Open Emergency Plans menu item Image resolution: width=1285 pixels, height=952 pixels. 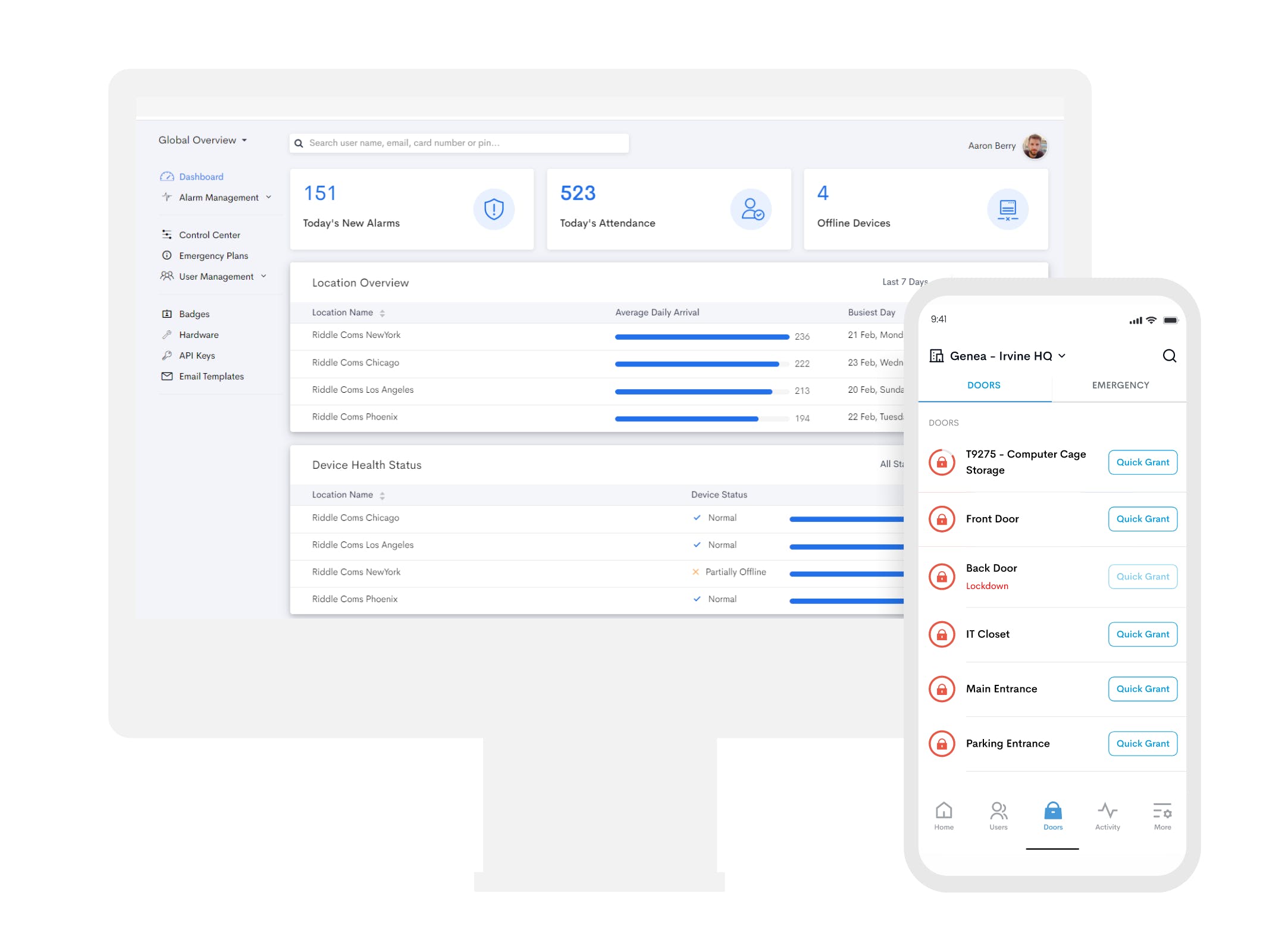214,256
